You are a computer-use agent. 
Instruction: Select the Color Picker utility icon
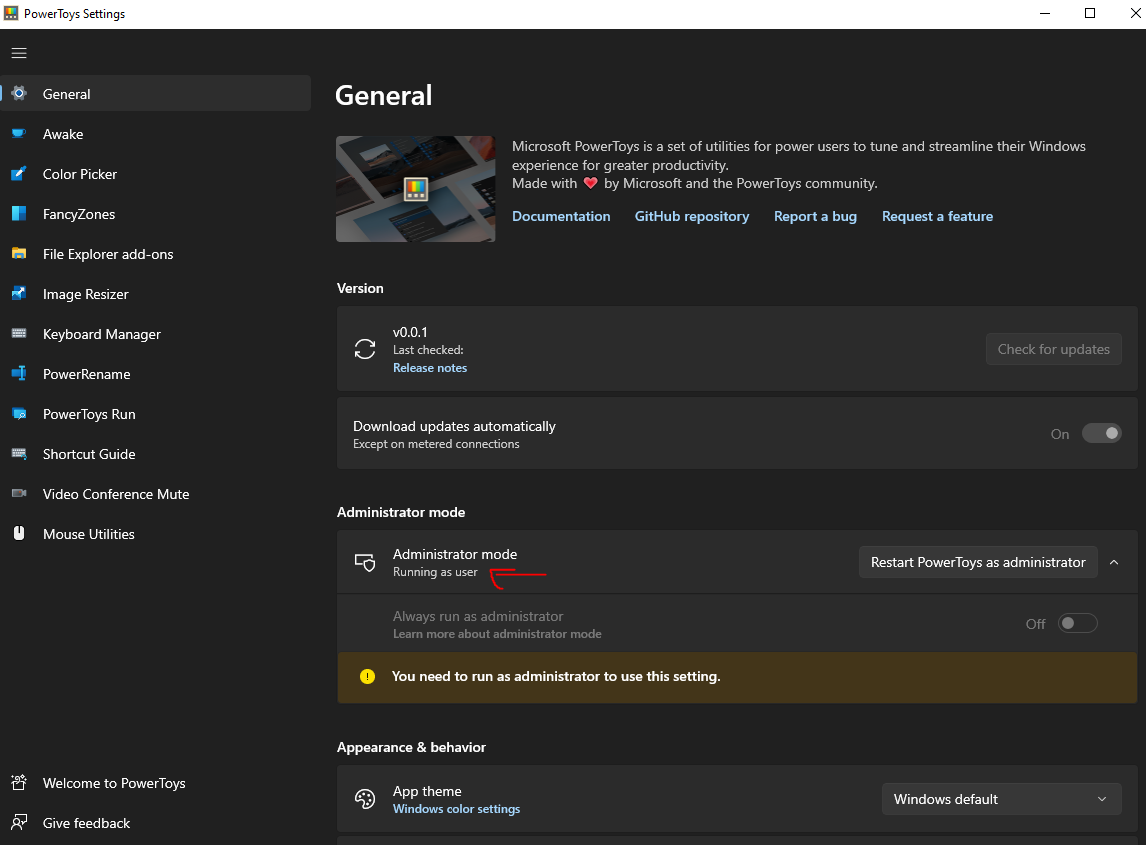click(19, 174)
